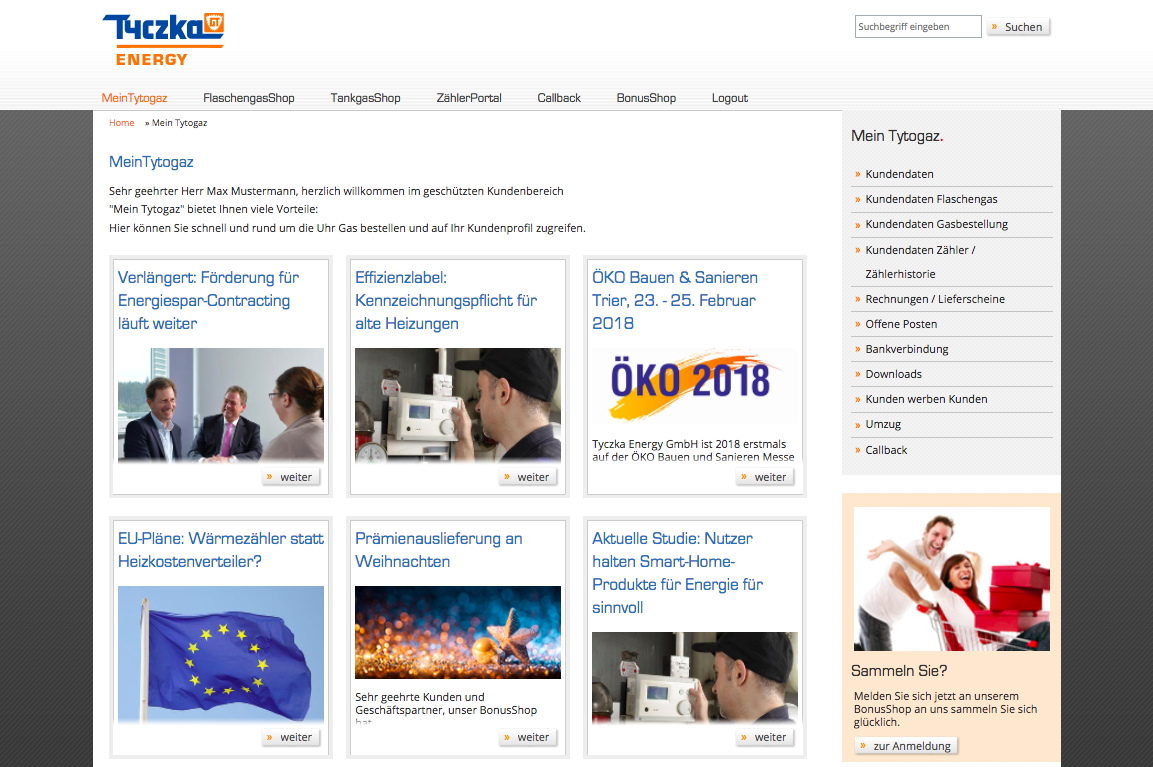Click the Tyczka Energy GmbH ÖKO teaser text

tap(693, 450)
